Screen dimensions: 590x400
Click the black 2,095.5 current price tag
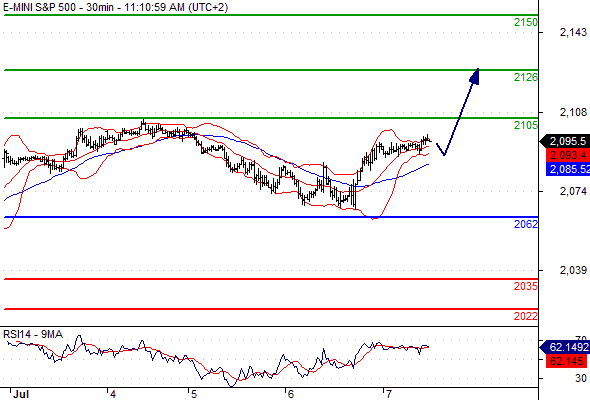565,141
